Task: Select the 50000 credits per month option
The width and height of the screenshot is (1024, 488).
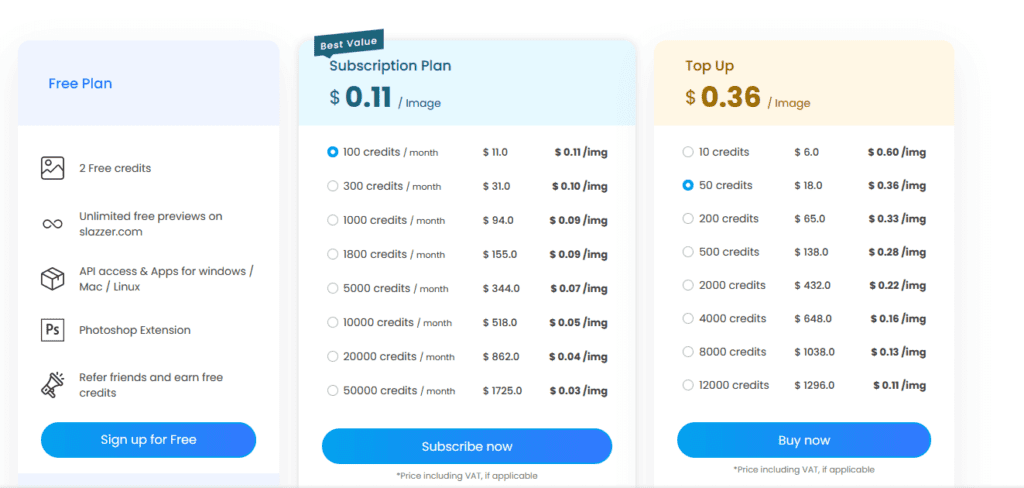Action: 333,390
